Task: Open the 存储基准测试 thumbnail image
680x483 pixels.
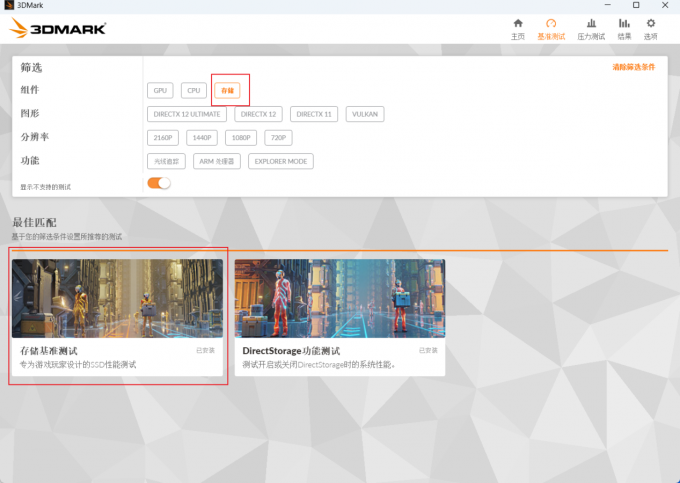Action: 117,298
